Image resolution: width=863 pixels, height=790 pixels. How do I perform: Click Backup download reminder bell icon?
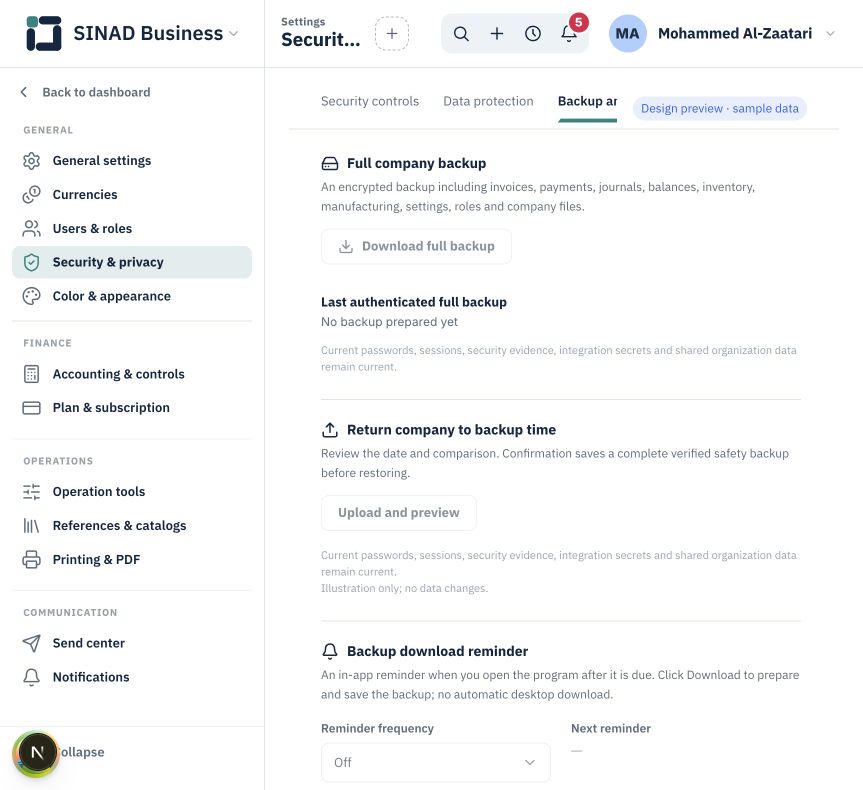(330, 651)
